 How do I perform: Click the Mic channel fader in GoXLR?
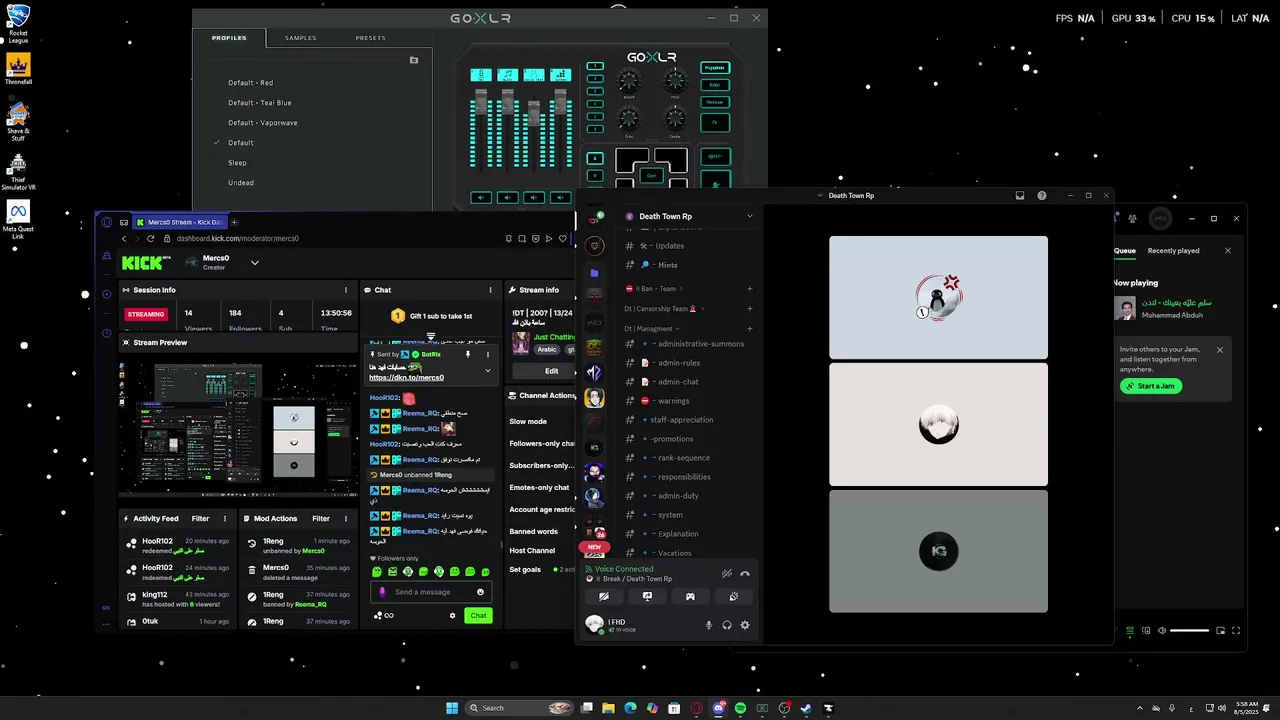point(481,101)
